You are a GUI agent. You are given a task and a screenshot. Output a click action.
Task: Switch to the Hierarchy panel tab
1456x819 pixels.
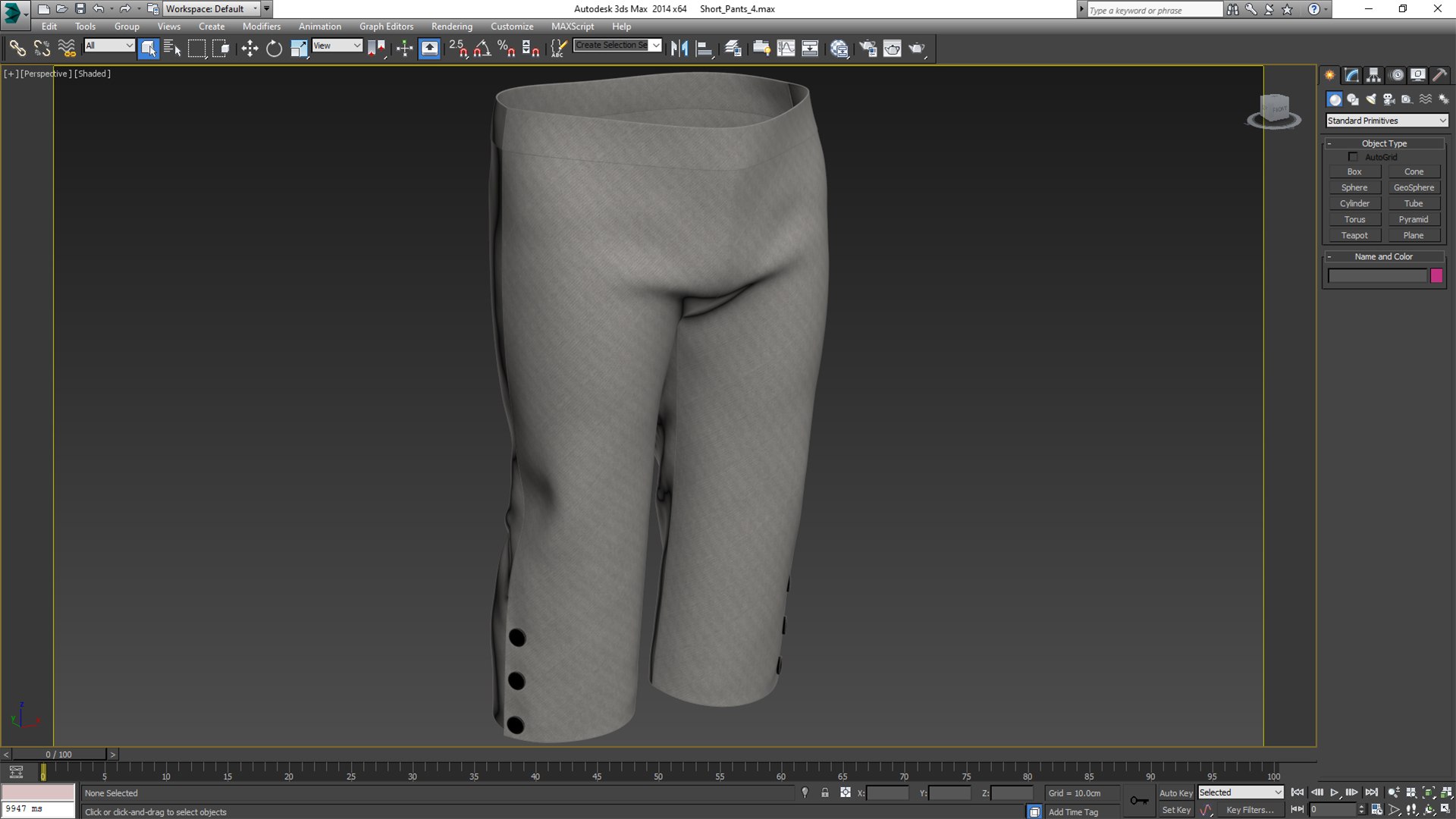point(1373,75)
